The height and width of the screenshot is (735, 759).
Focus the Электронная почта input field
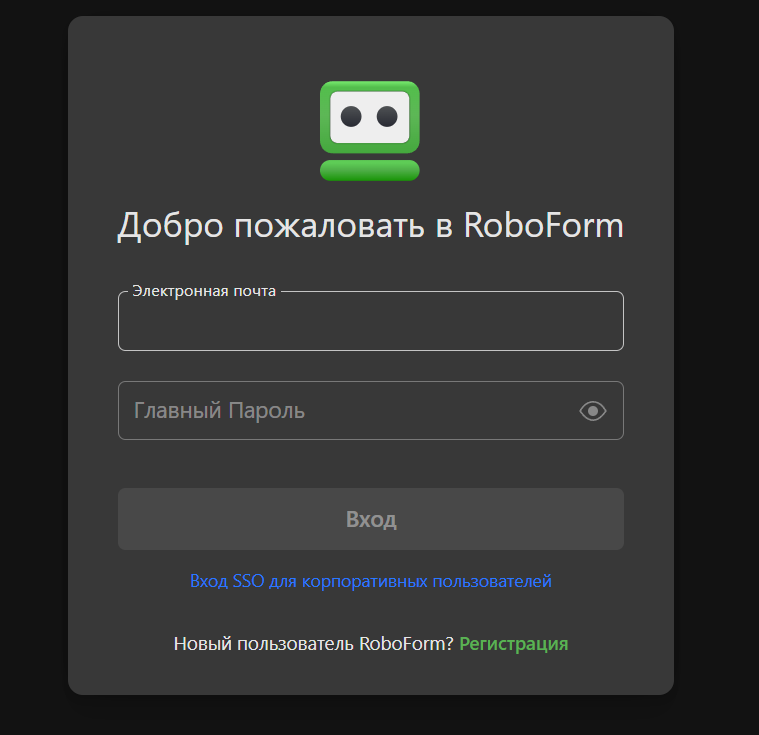(370, 325)
